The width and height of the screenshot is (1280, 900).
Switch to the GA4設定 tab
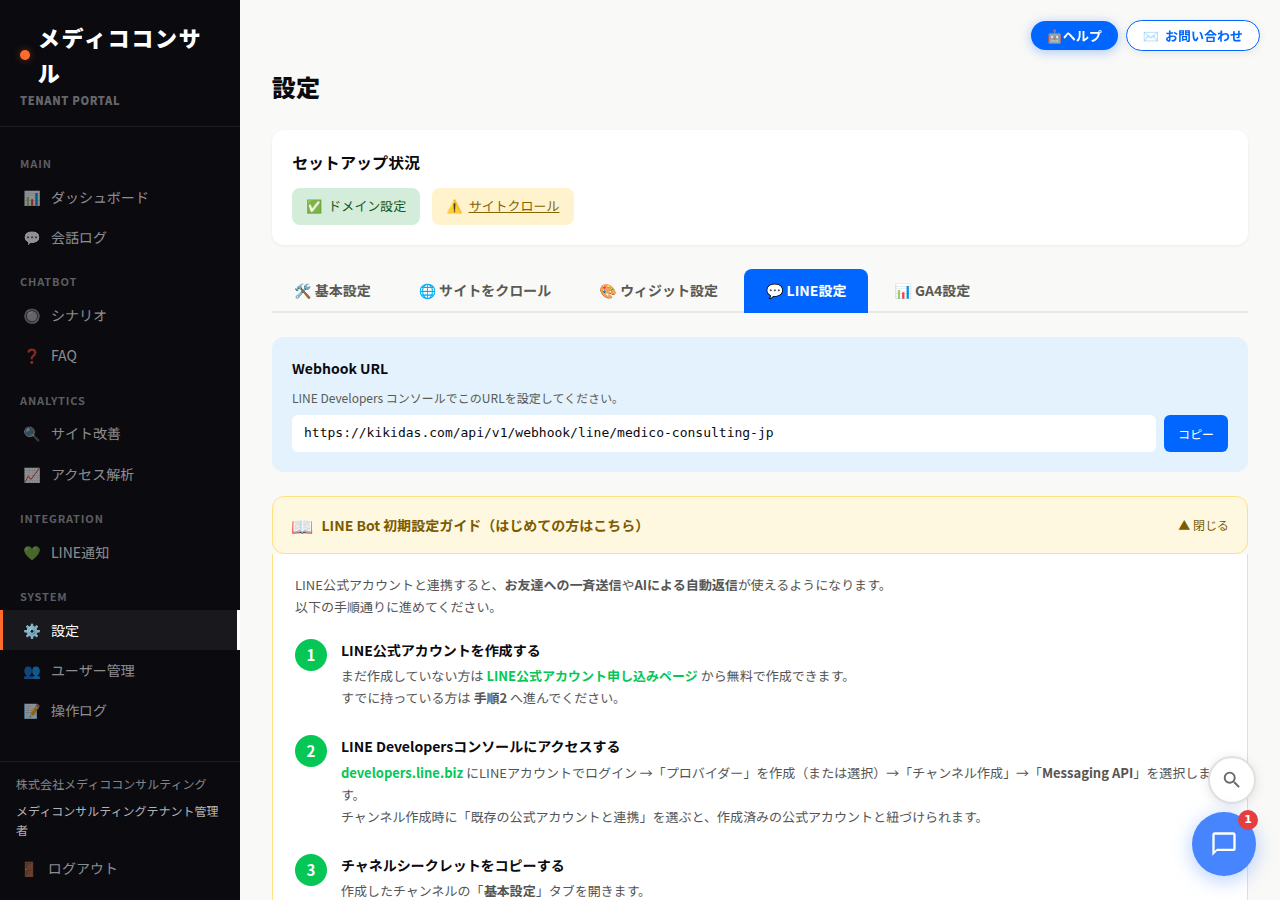932,291
